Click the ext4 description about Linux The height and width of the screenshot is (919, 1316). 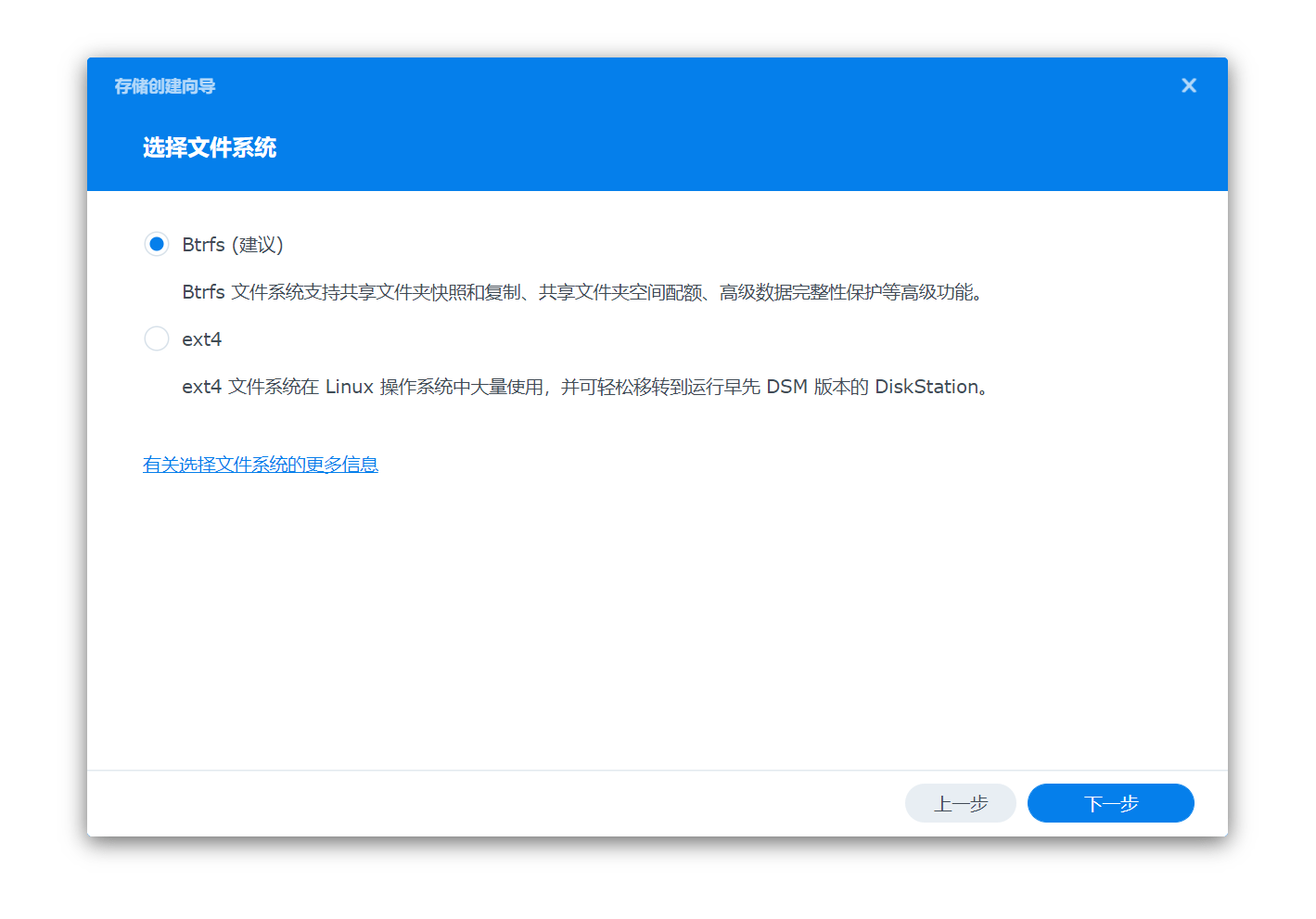click(584, 387)
